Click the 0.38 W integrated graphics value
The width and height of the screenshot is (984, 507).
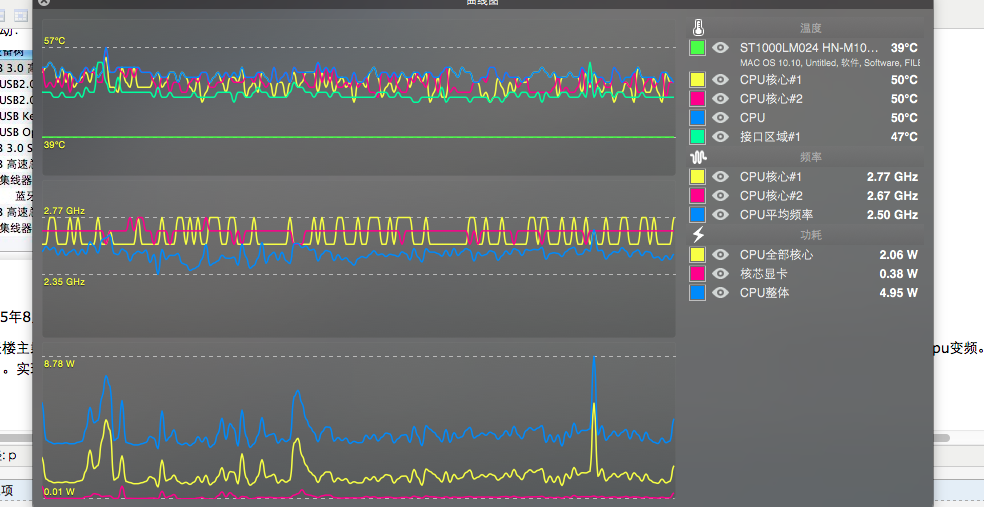pyautogui.click(x=899, y=274)
